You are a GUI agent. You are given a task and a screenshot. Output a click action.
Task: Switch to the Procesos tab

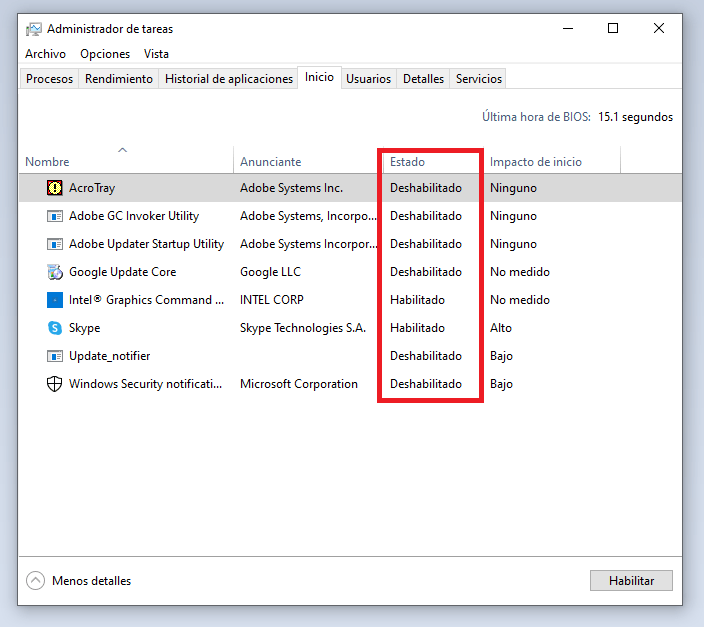click(49, 79)
